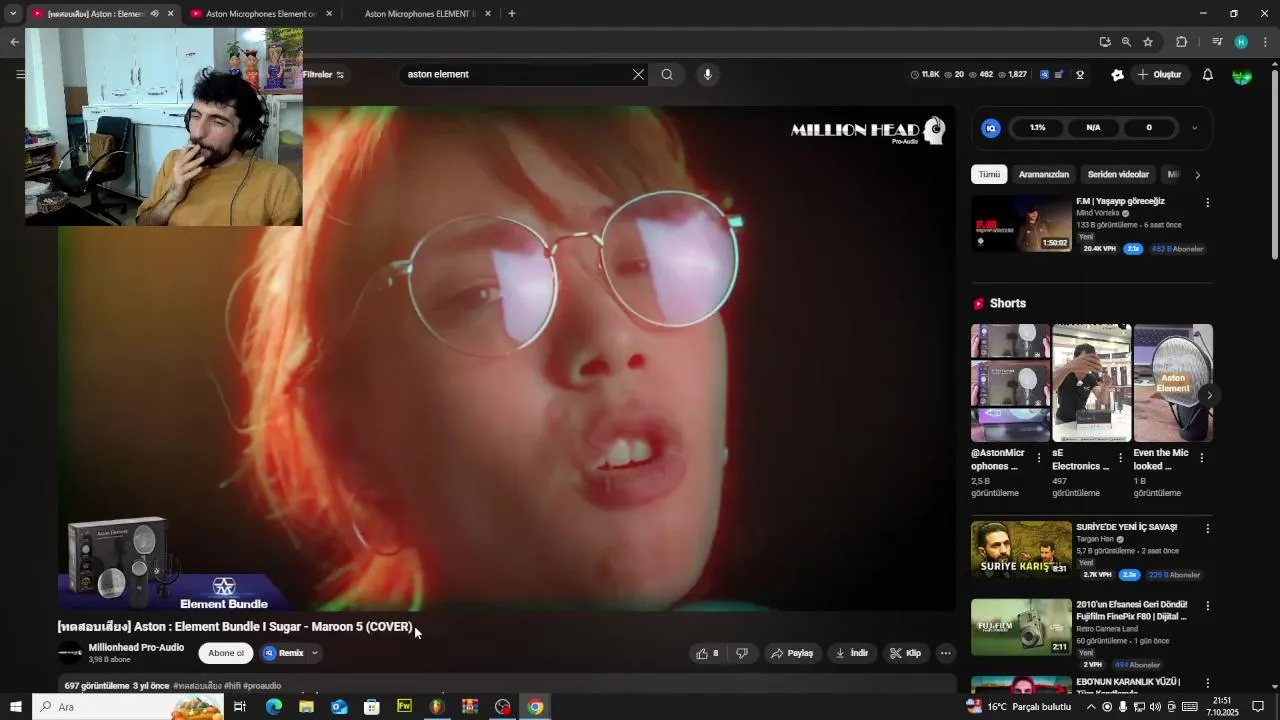1280x720 pixels.
Task: Open options for sE Electronics short
Action: click(x=1120, y=458)
